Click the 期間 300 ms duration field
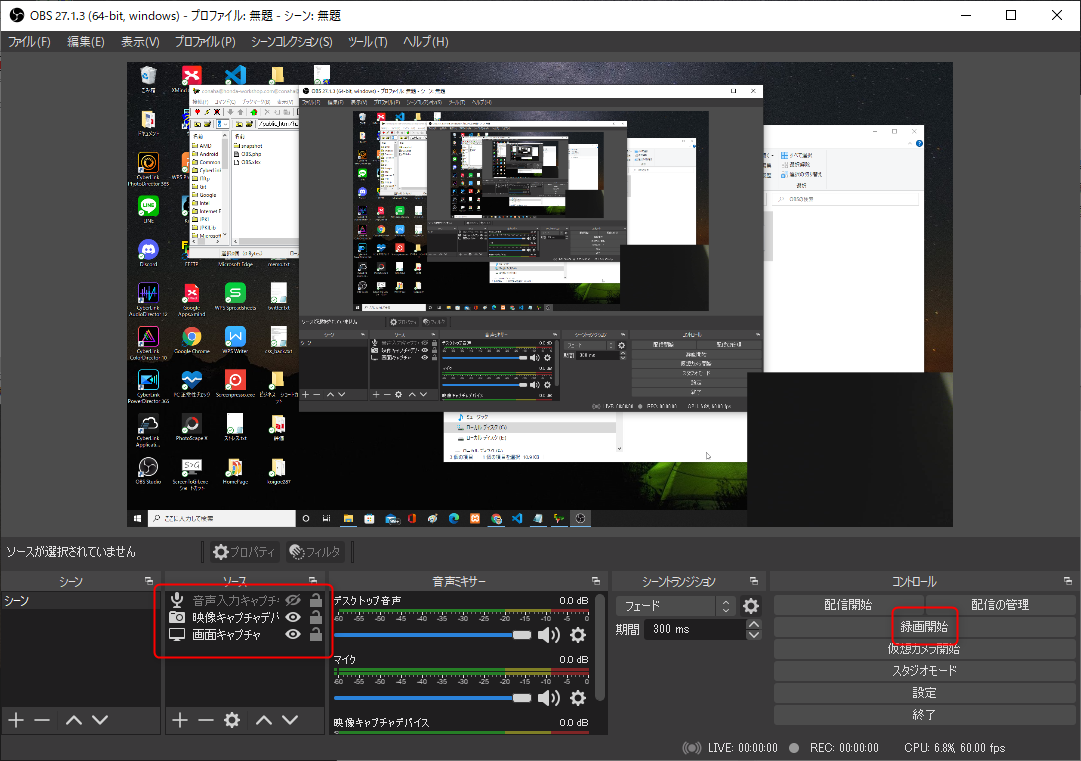Viewport: 1081px width, 761px height. [x=695, y=629]
